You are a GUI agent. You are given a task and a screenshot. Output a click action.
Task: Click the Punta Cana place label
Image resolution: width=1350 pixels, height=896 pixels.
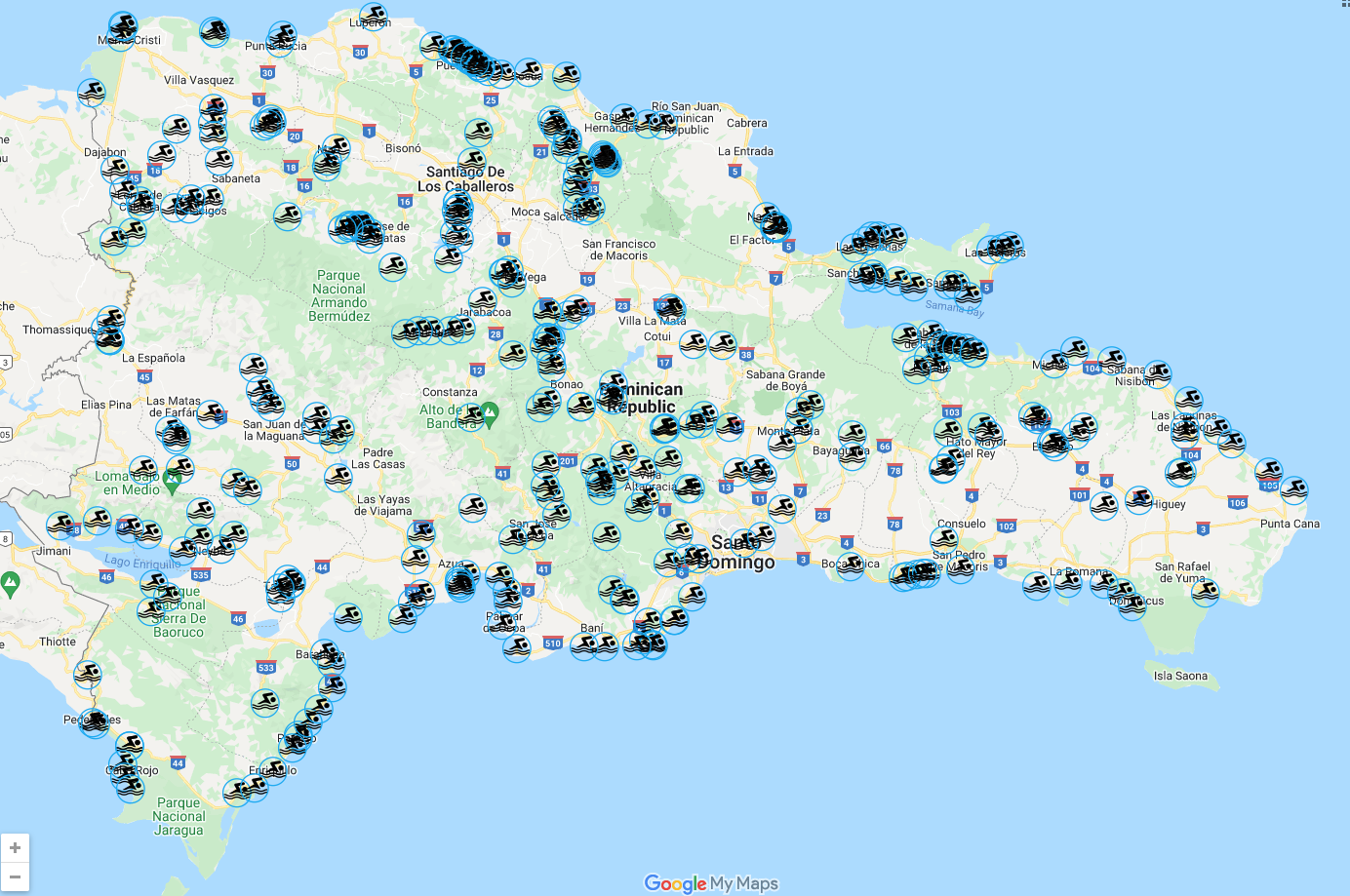coord(1290,524)
